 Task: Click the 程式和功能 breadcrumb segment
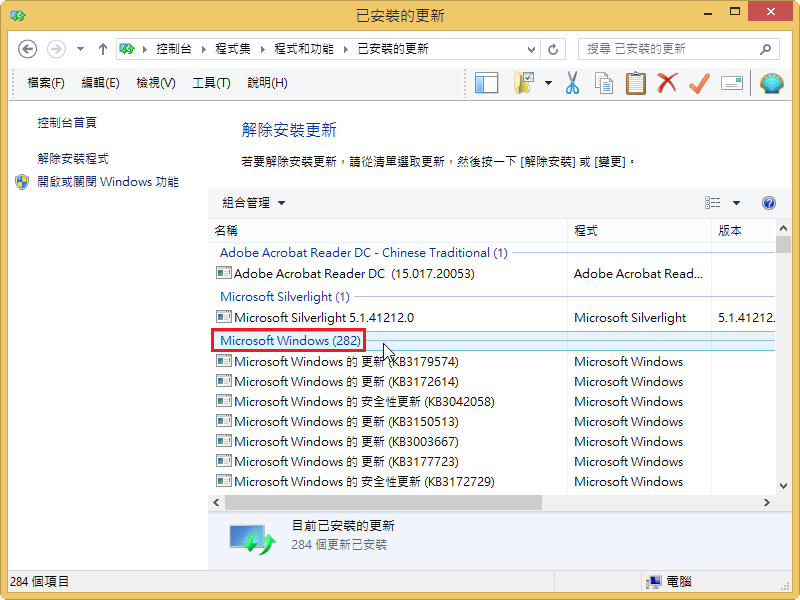pyautogui.click(x=304, y=49)
